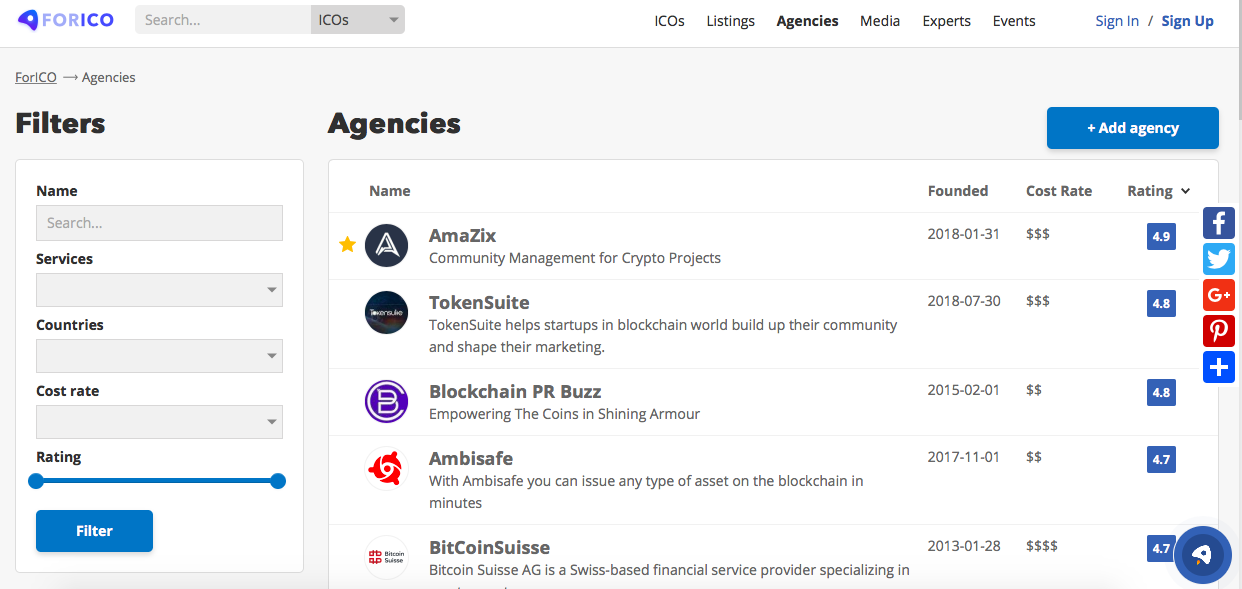Open more share options plus icon
The height and width of the screenshot is (589, 1242).
pyautogui.click(x=1219, y=367)
